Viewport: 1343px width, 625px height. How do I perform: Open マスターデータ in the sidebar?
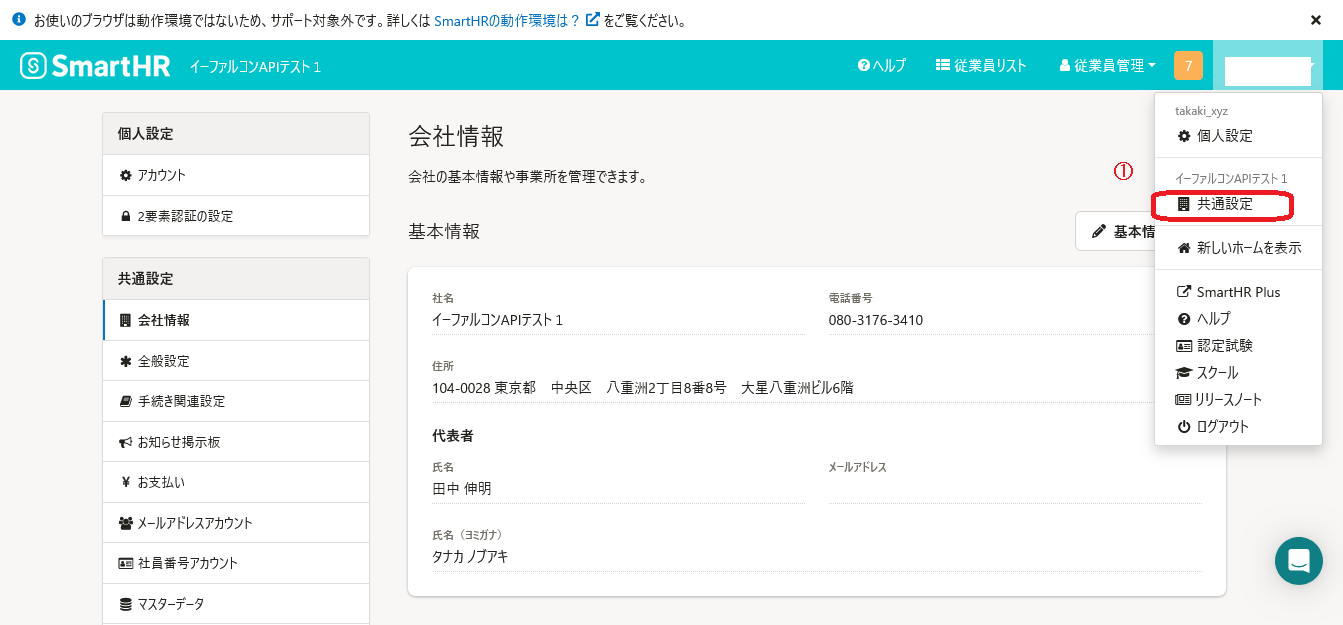pyautogui.click(x=236, y=604)
